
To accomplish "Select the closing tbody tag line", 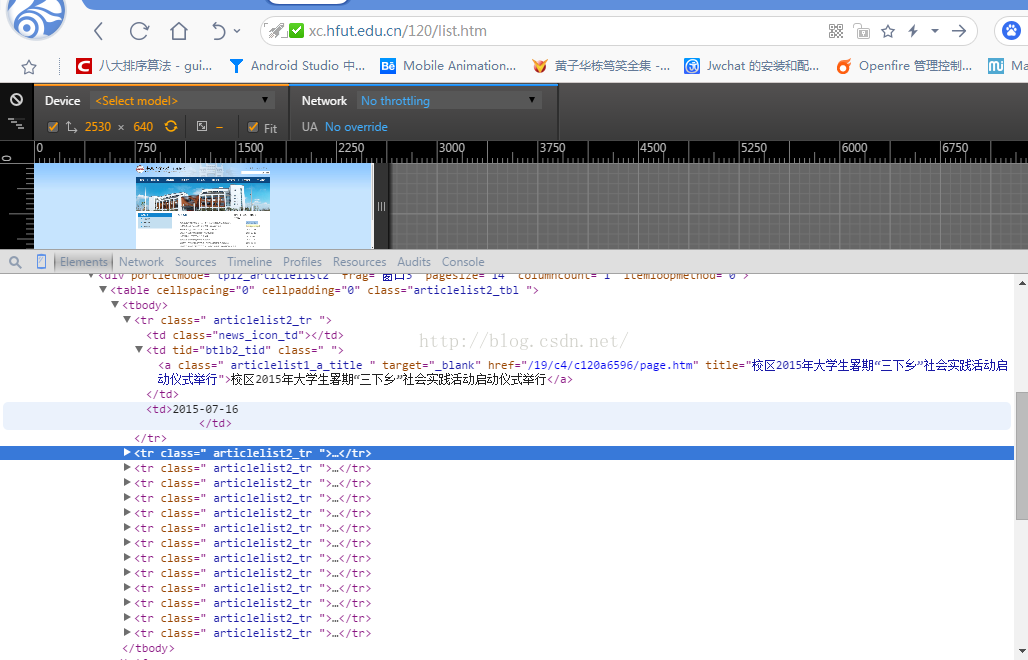I will pyautogui.click(x=148, y=648).
